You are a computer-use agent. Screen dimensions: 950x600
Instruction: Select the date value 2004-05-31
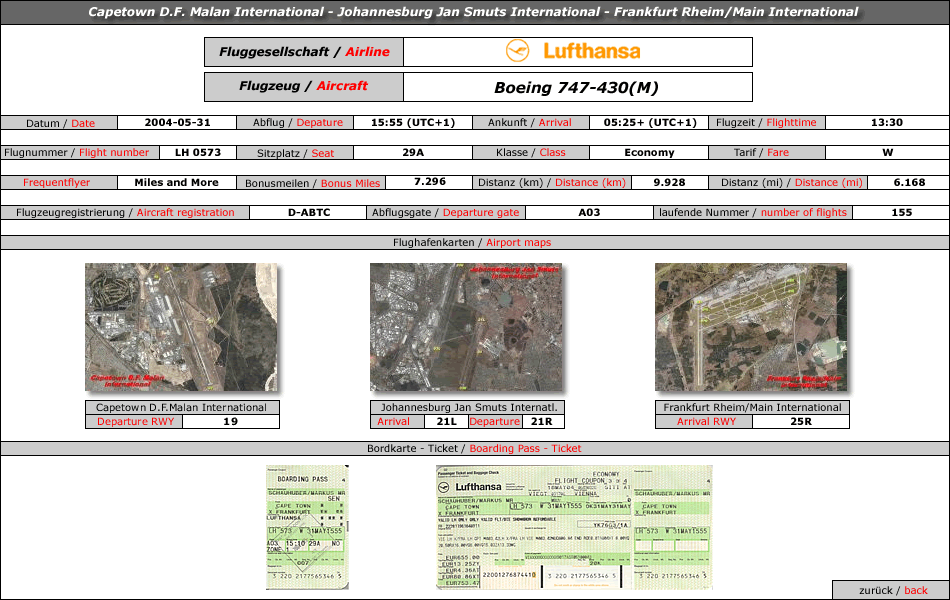[x=177, y=122]
